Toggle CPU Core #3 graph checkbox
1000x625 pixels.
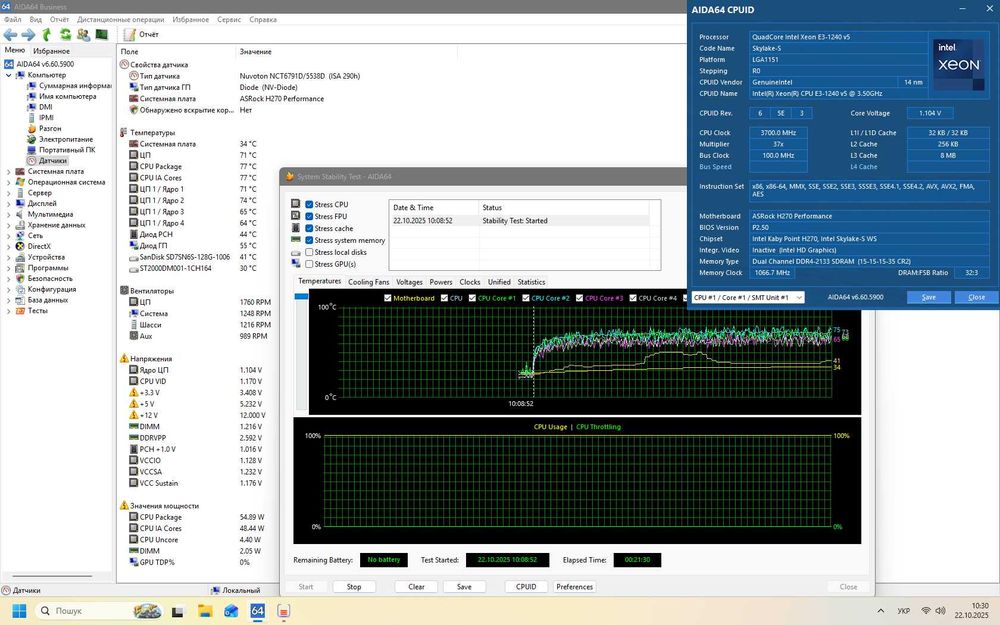coord(580,298)
